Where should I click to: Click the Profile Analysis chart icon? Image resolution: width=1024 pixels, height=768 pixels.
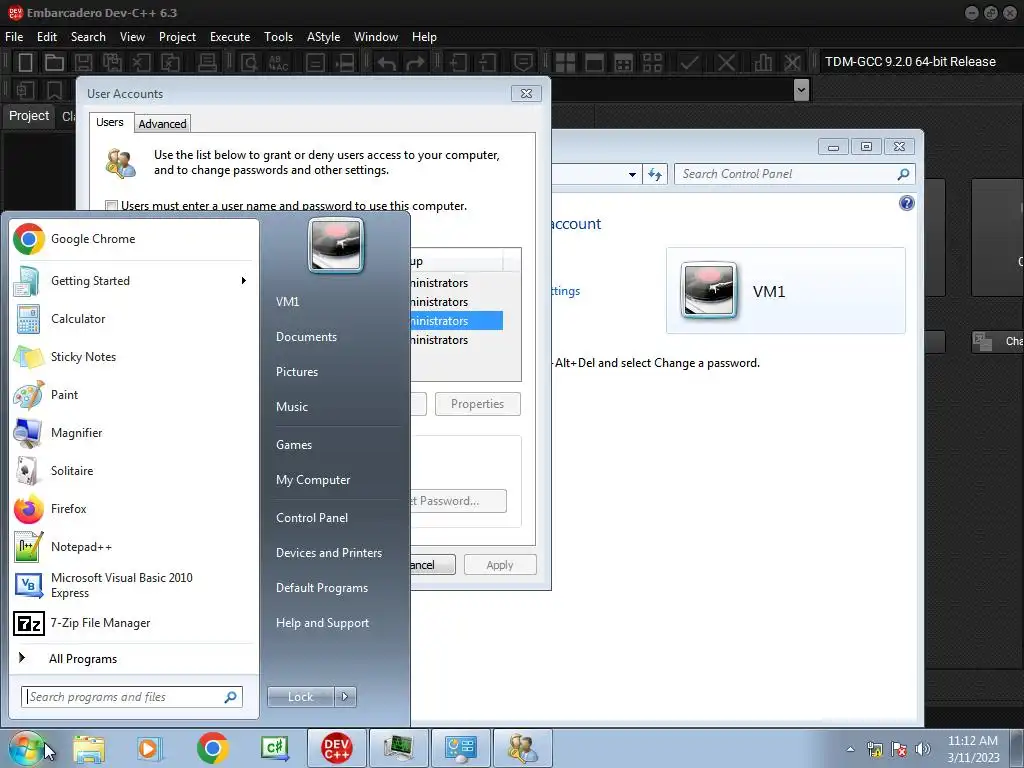point(762,63)
